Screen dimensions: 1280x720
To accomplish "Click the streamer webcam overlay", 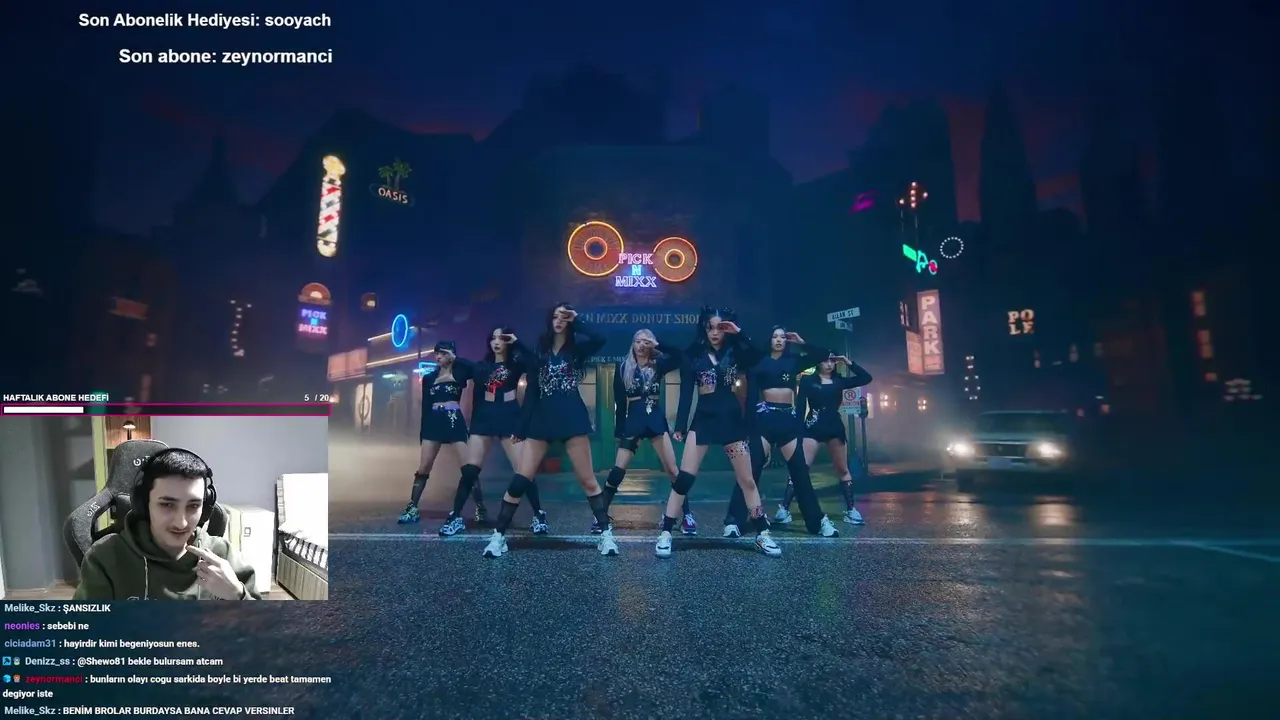I will 164,508.
